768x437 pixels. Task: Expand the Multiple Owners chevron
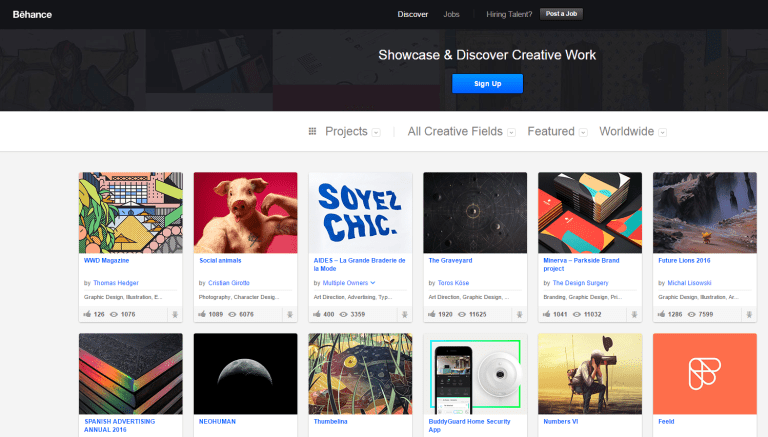[373, 283]
